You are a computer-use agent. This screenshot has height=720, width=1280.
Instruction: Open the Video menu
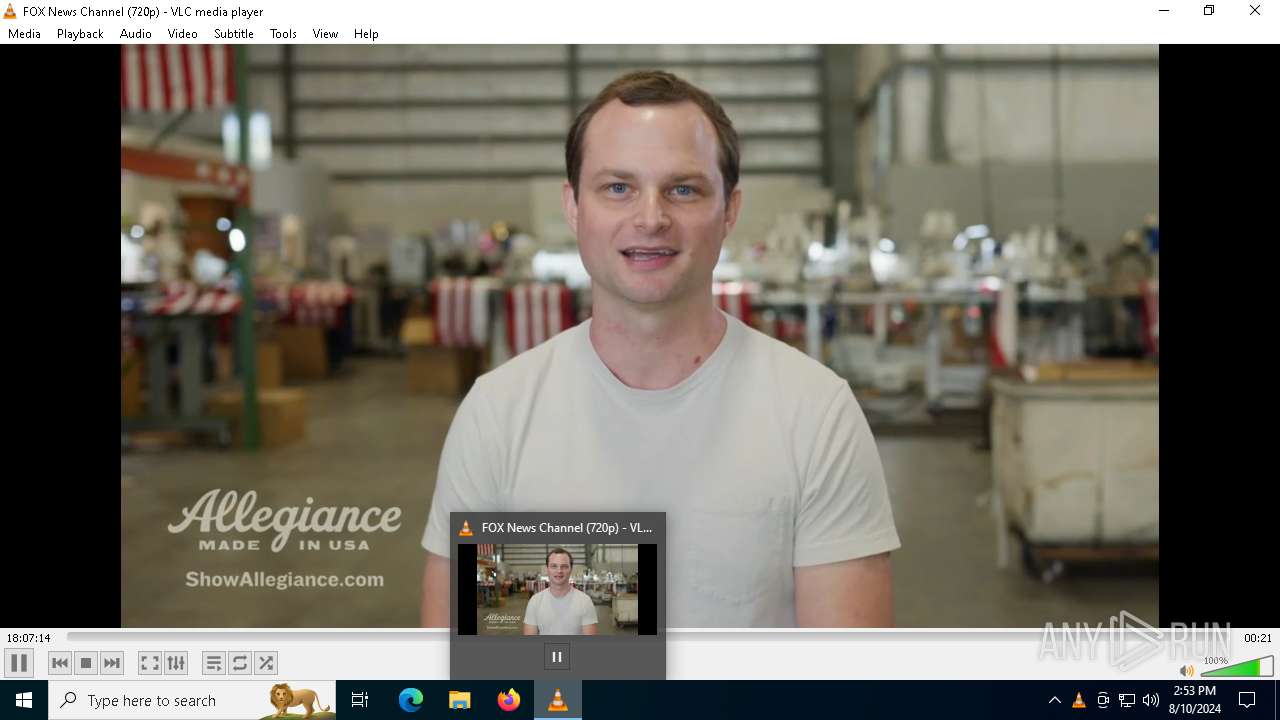pyautogui.click(x=182, y=33)
